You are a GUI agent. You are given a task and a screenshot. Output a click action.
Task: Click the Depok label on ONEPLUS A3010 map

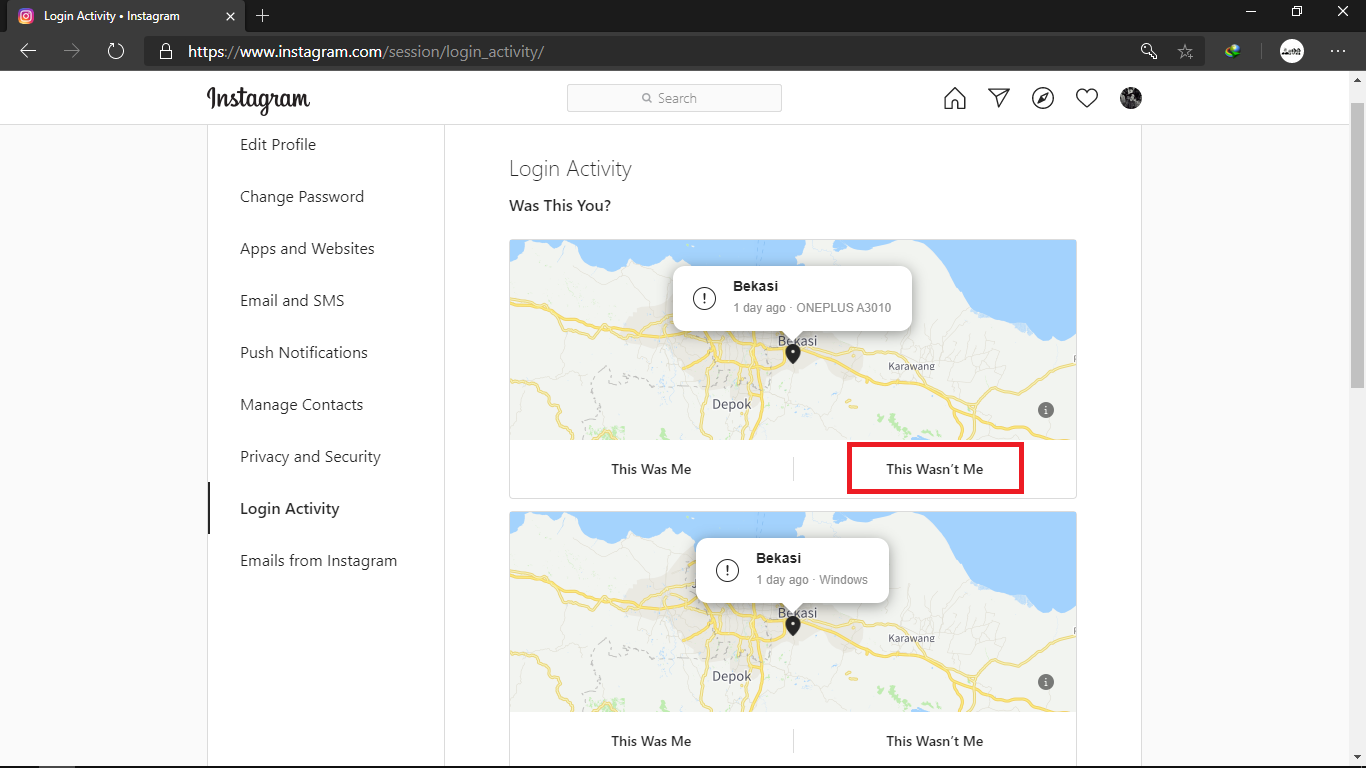click(732, 404)
